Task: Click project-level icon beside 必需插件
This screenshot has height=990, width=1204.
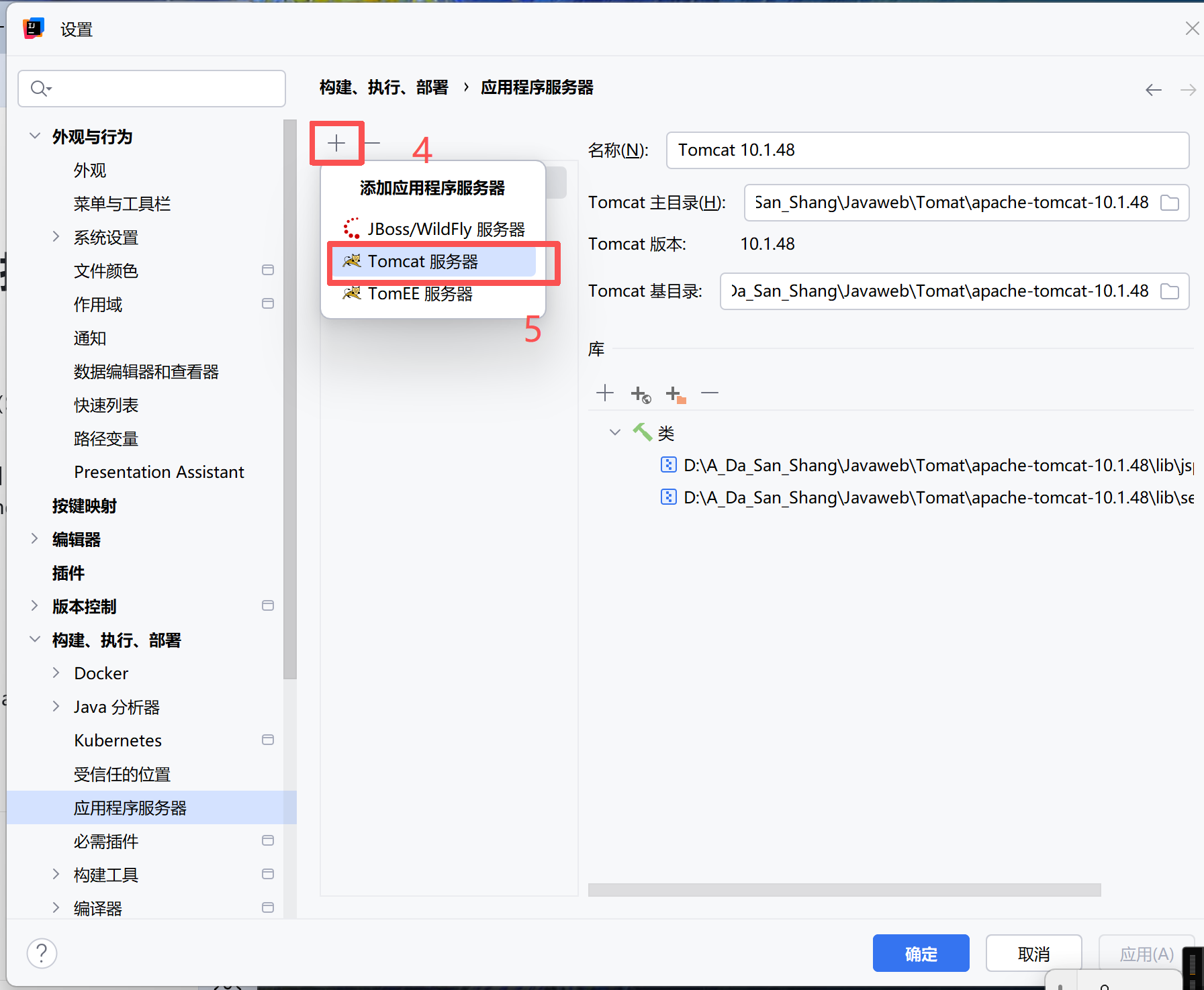Action: click(268, 841)
